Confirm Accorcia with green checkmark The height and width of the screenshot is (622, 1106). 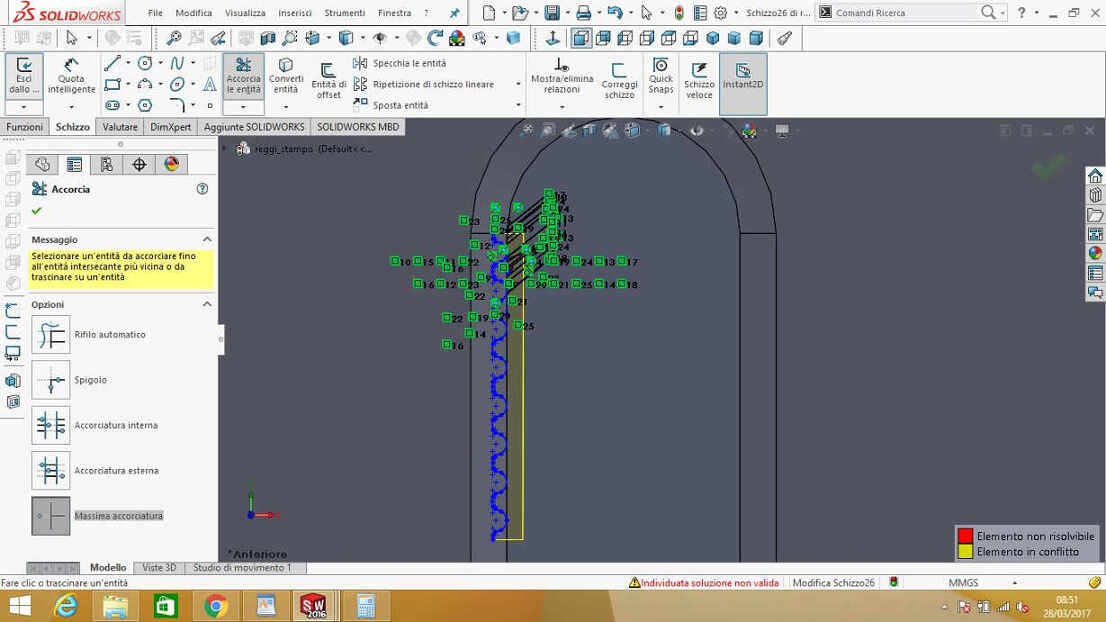[37, 211]
